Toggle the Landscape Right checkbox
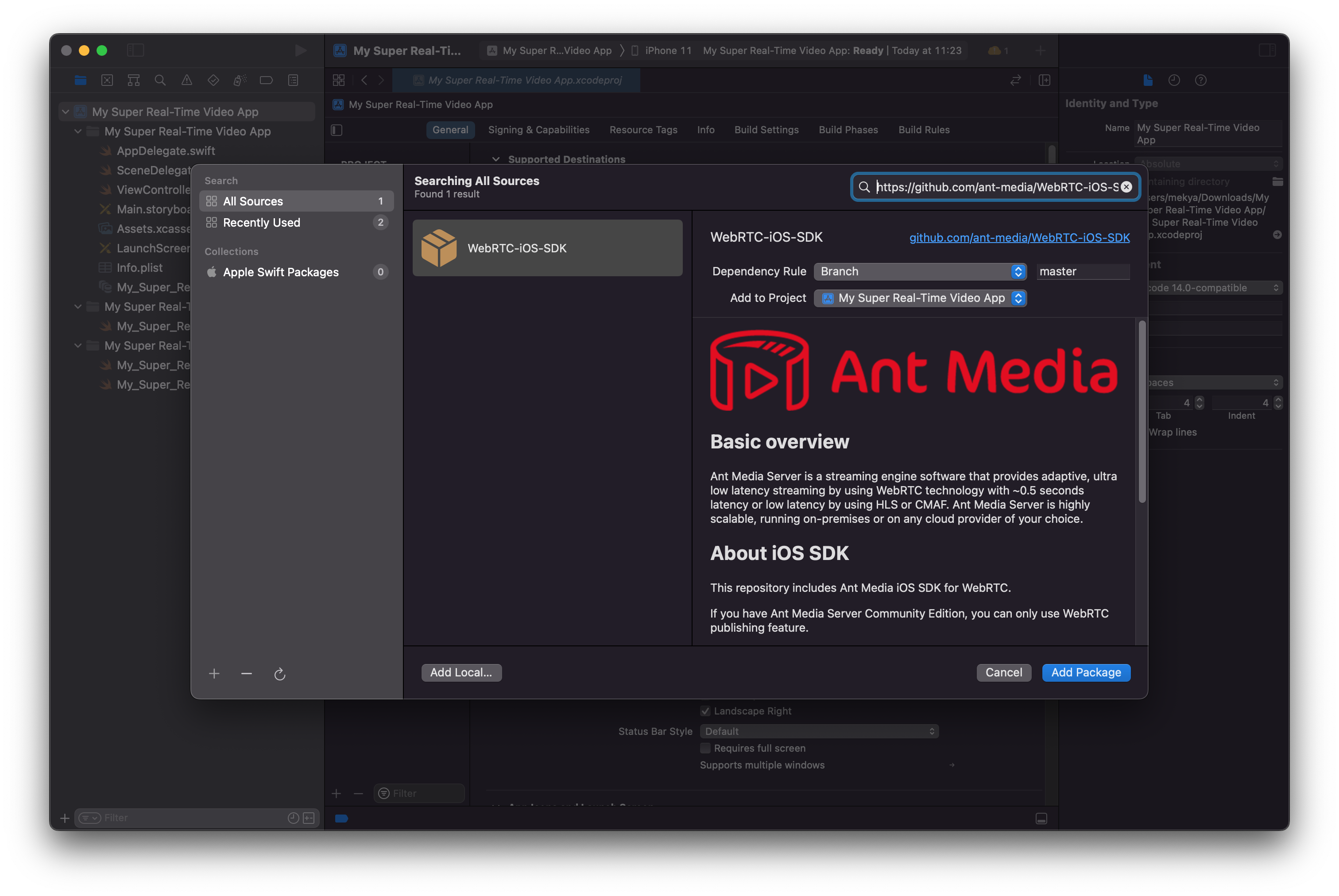 click(x=705, y=711)
